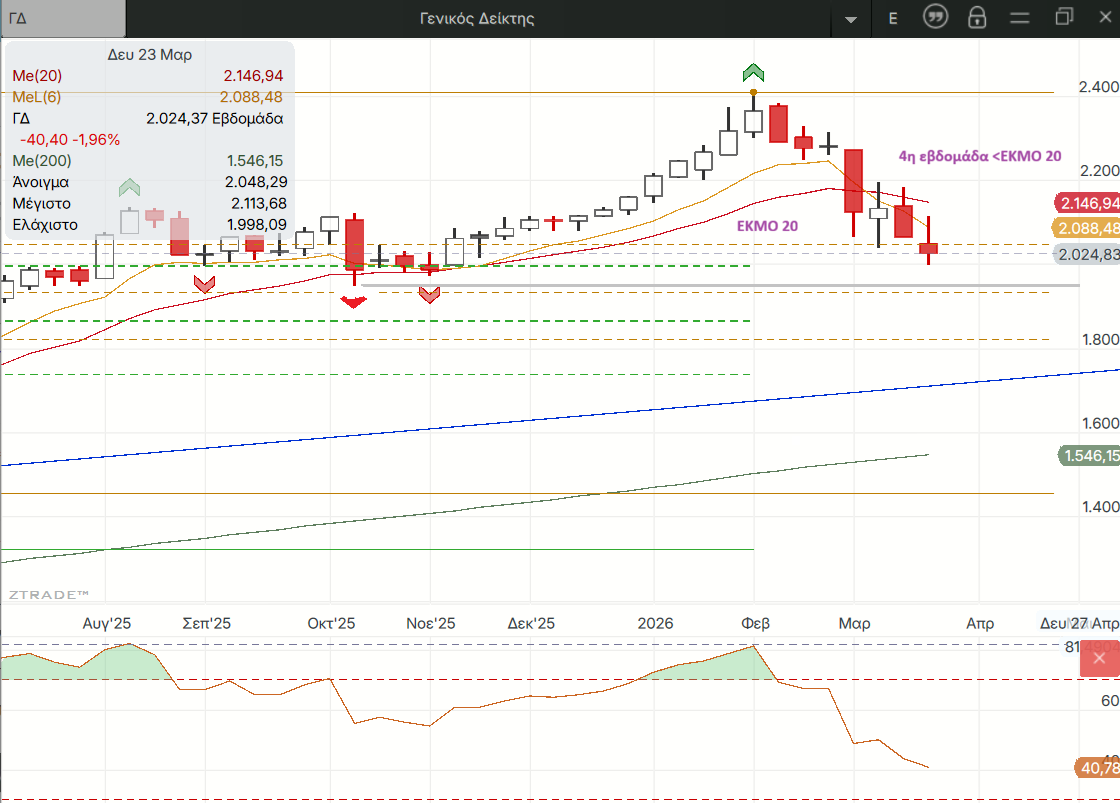
Task: Click the Me(20) legend entry in info box
Action: 38,76
